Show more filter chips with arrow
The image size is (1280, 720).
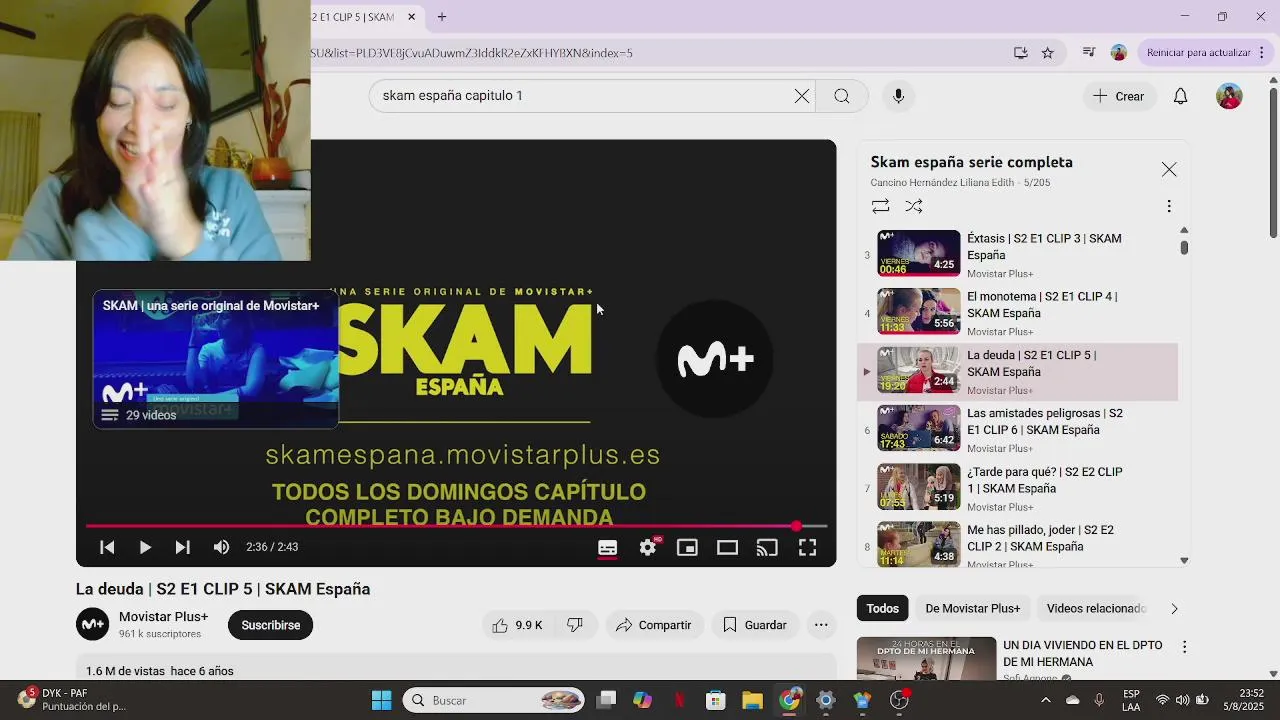1174,608
